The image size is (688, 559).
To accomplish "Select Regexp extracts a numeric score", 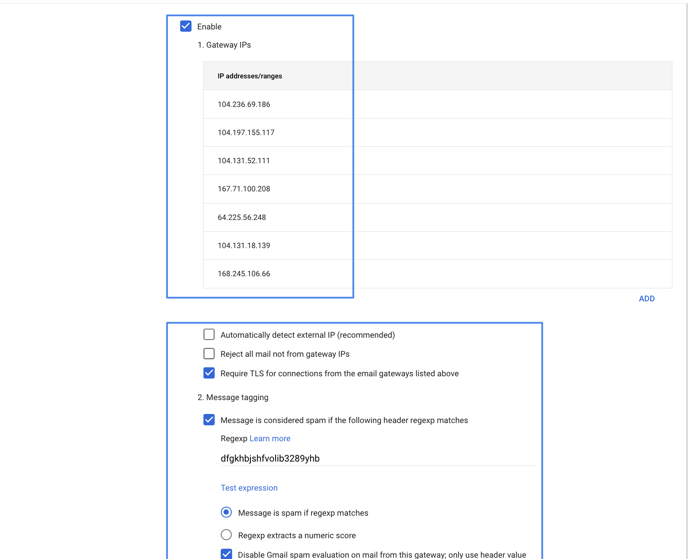I will (x=226, y=535).
